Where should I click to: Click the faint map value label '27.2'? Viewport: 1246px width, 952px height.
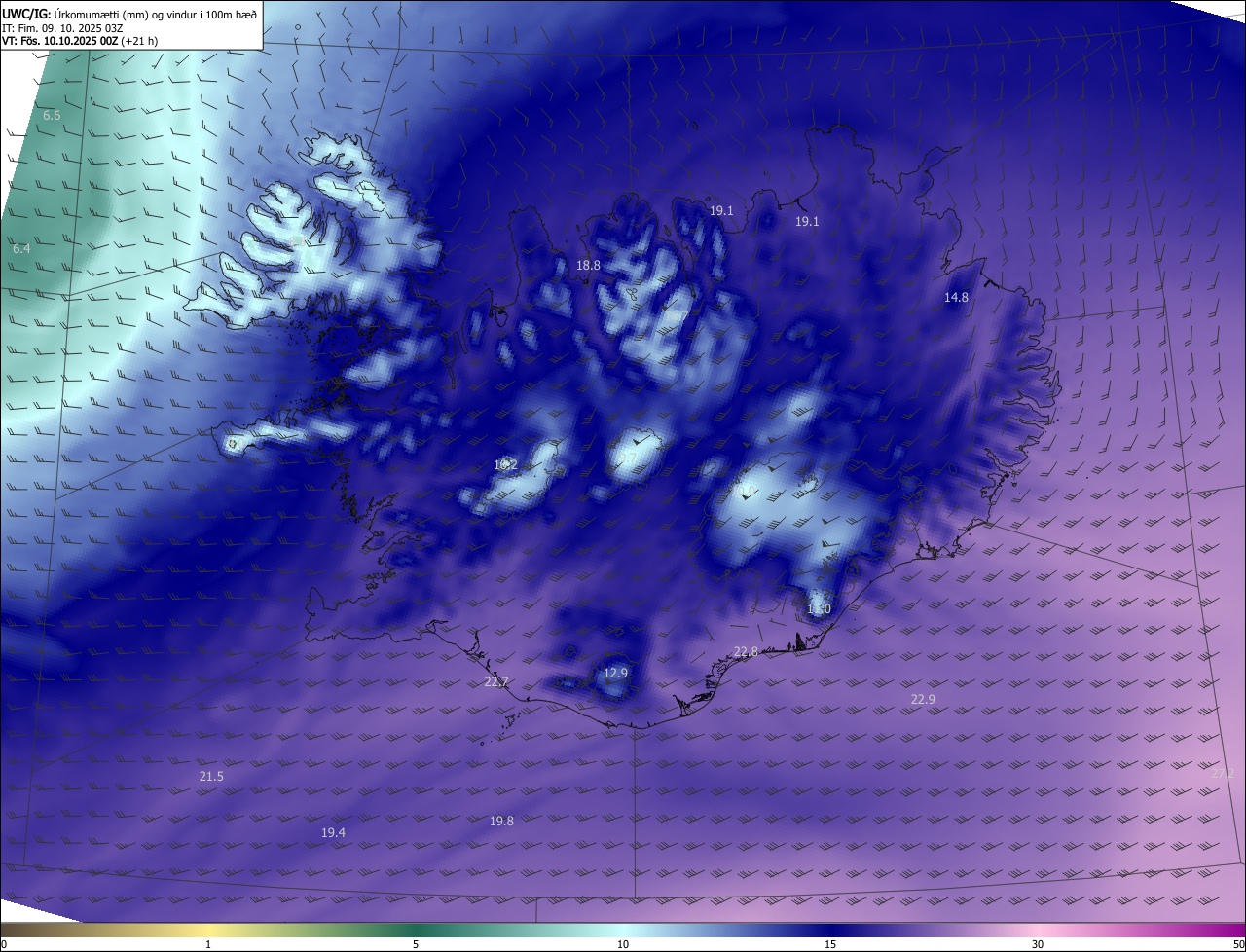pos(1223,773)
